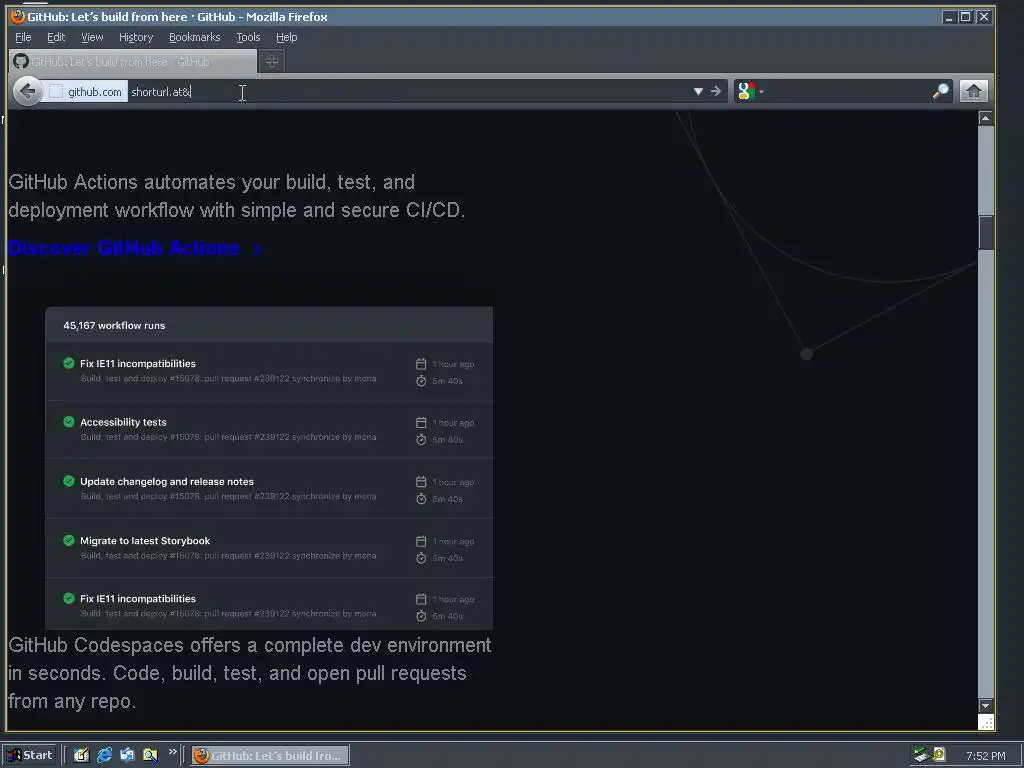
Task: Click the Google search engine icon
Action: (746, 91)
